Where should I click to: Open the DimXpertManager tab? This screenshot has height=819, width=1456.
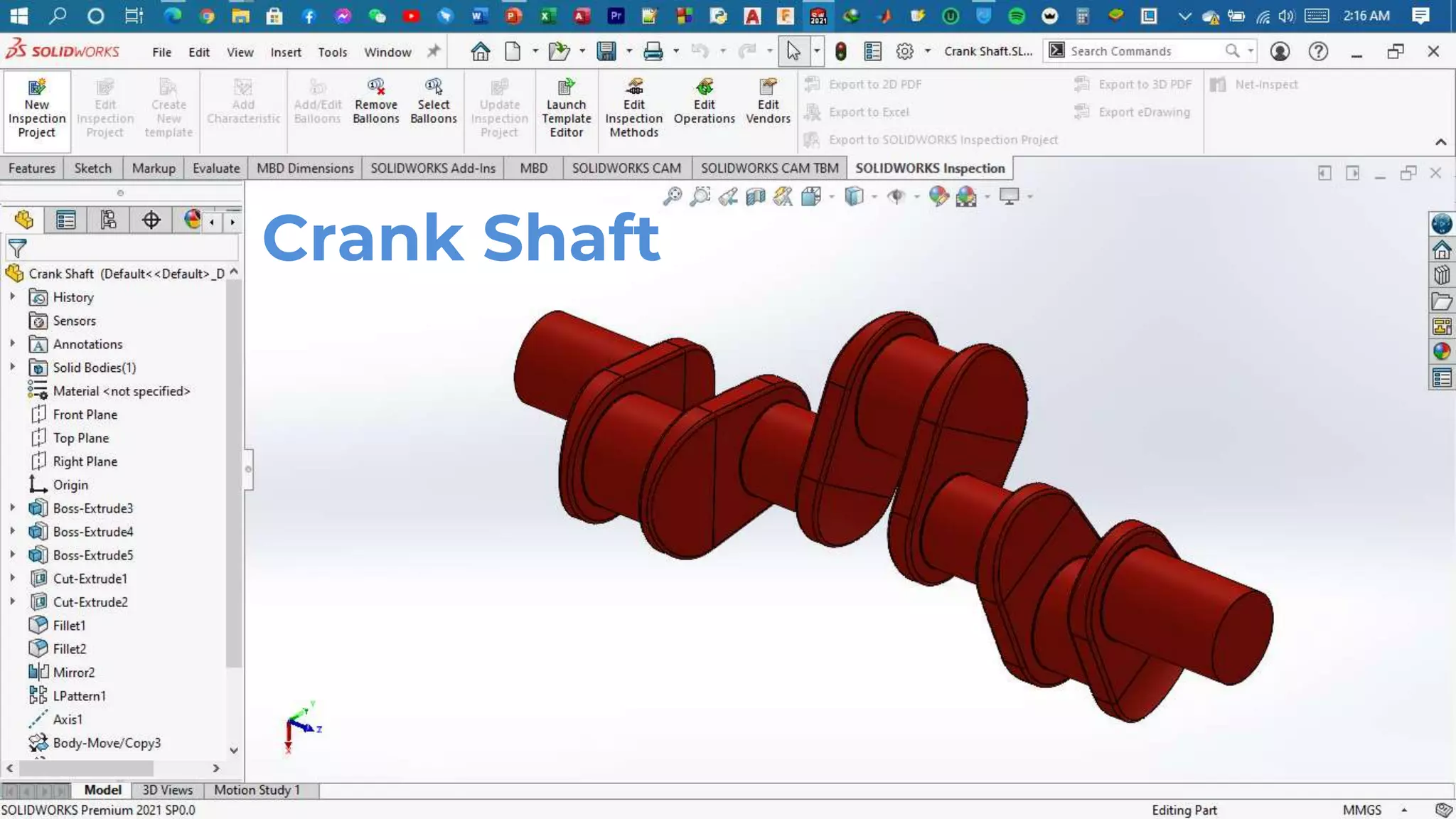tap(151, 220)
